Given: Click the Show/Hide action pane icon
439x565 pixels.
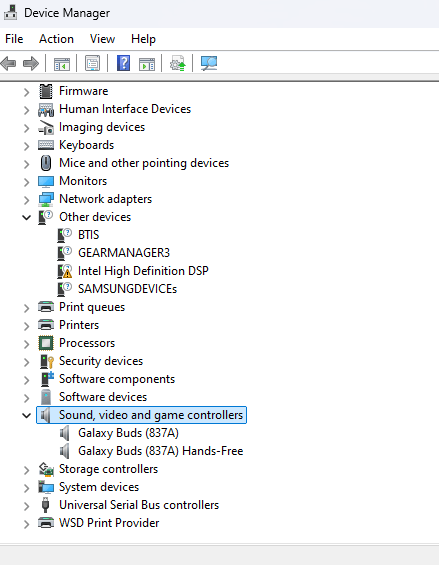Looking at the screenshot, I should pos(147,64).
